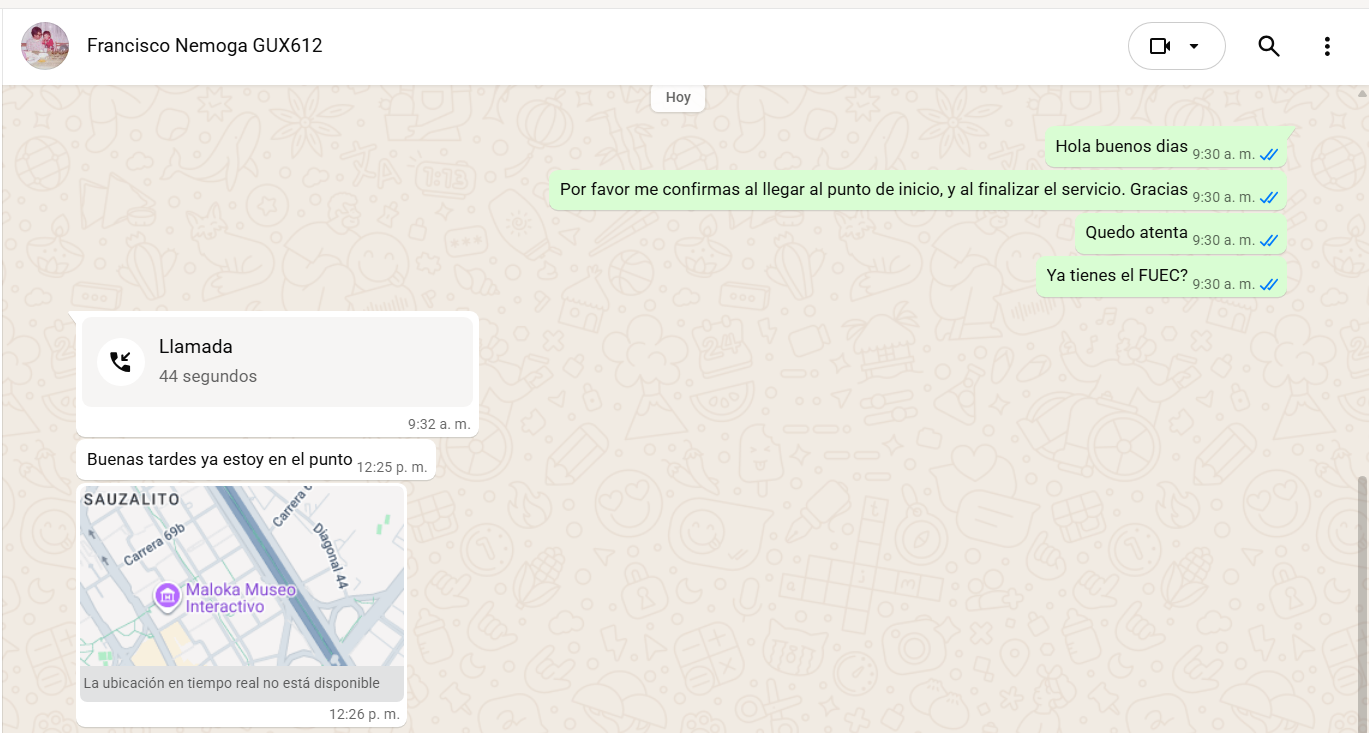Click "La ubicación en tiempo real no está disponible"

(x=232, y=684)
